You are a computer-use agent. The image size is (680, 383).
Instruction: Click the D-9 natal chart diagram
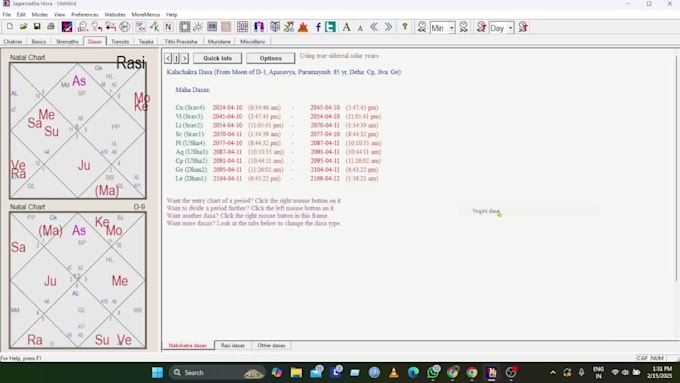(78, 280)
